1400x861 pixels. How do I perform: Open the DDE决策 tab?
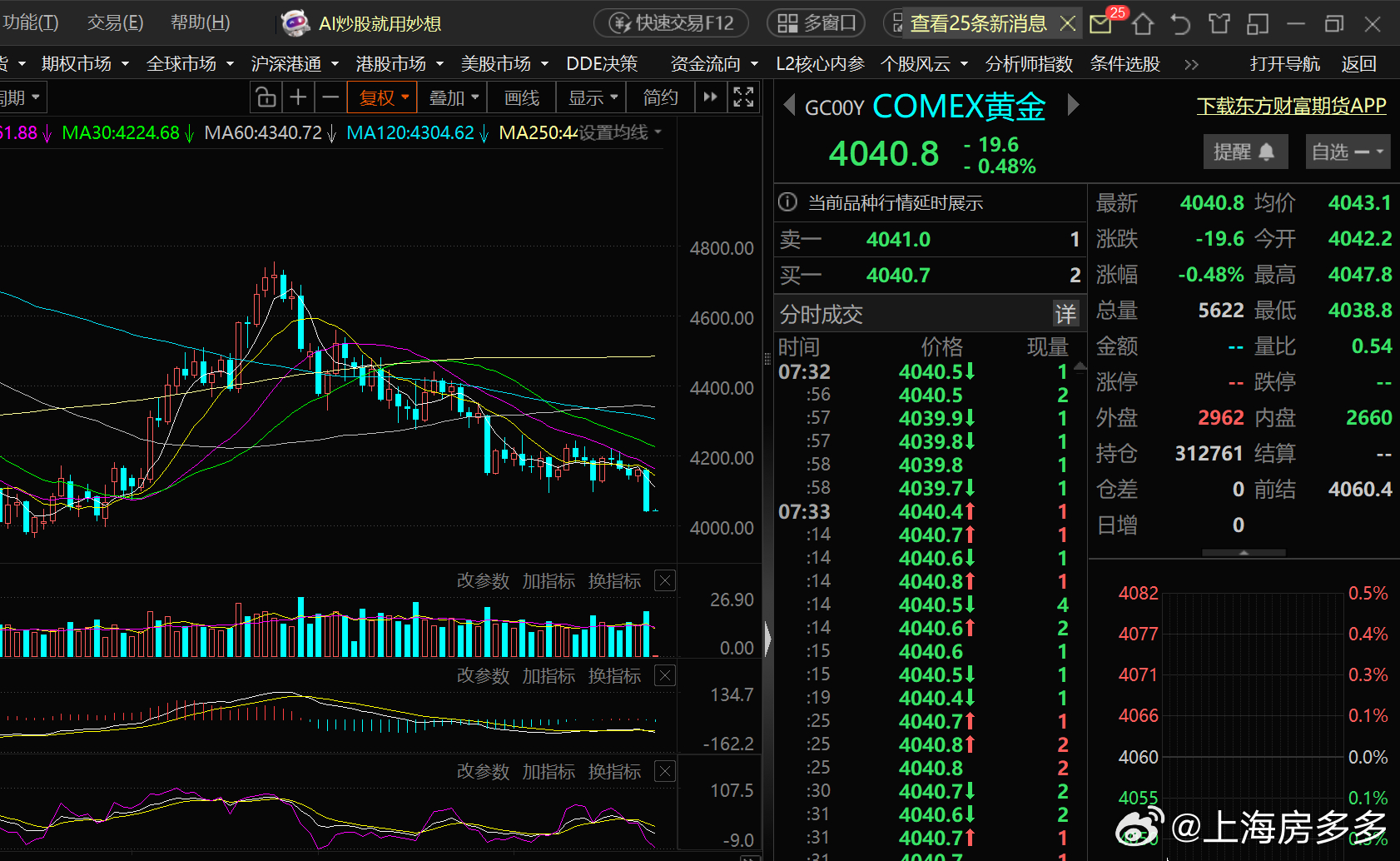[x=602, y=63]
